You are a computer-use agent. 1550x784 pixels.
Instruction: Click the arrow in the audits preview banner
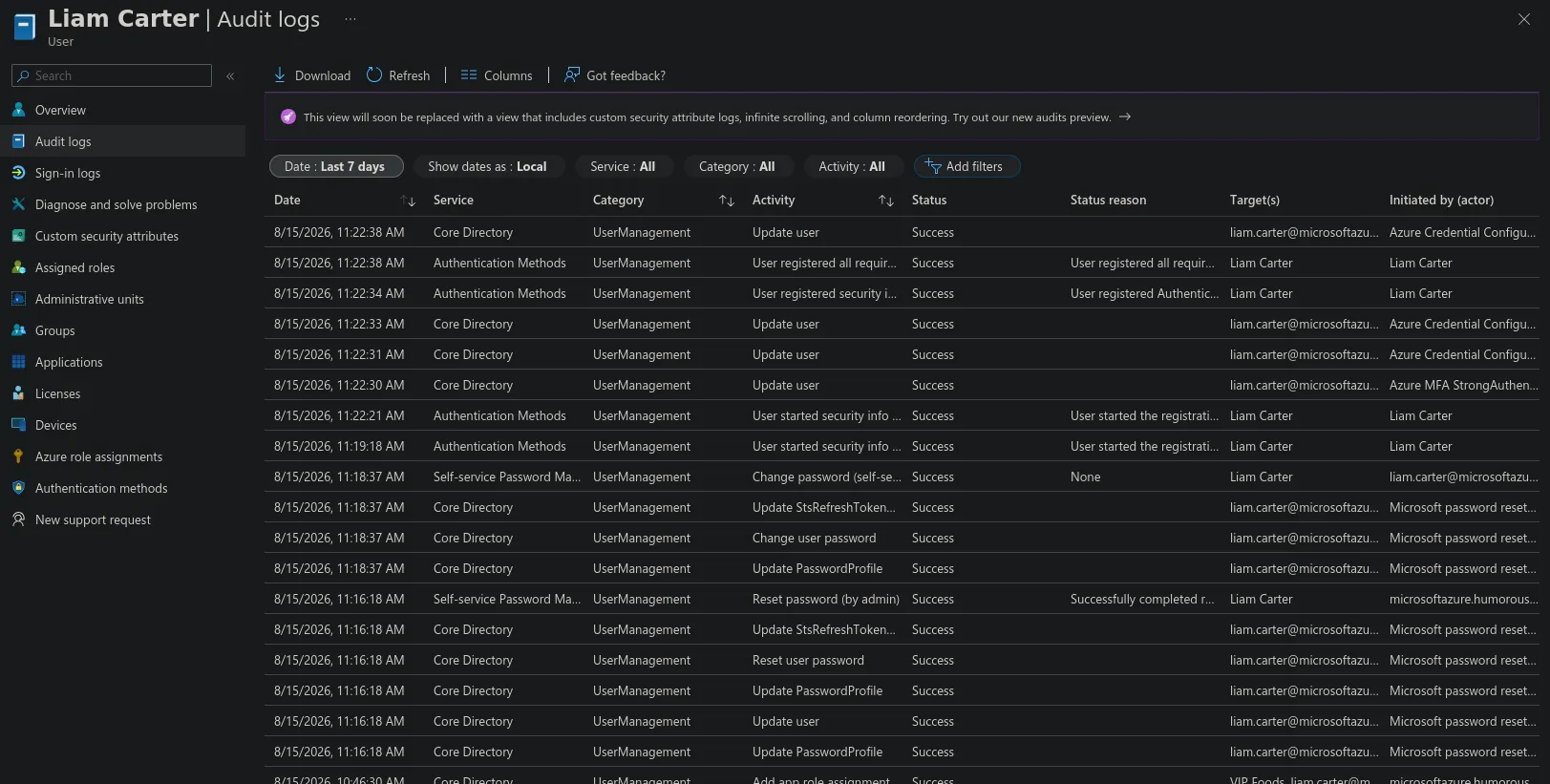click(1125, 117)
